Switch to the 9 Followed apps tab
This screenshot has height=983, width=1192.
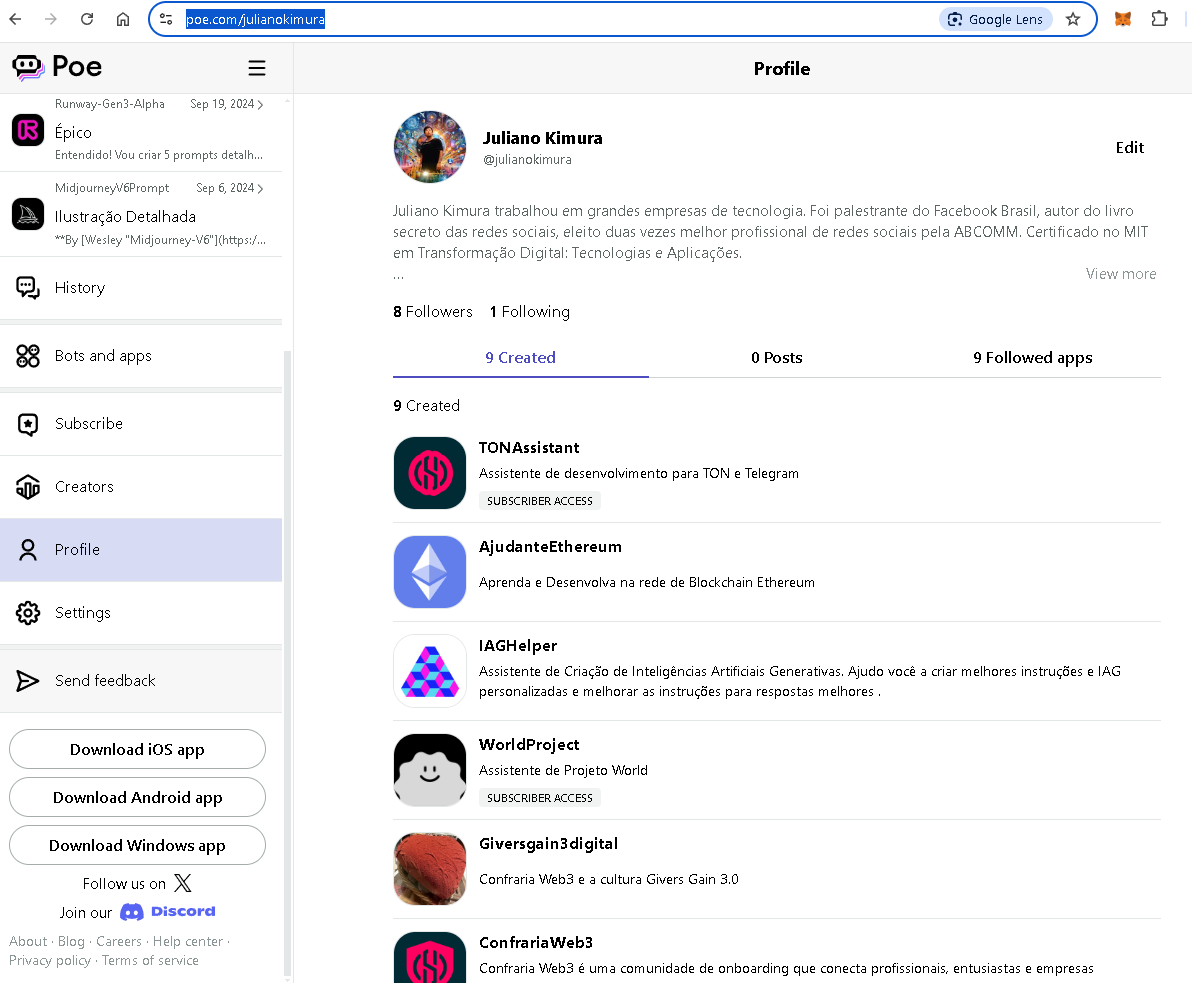click(x=1032, y=357)
